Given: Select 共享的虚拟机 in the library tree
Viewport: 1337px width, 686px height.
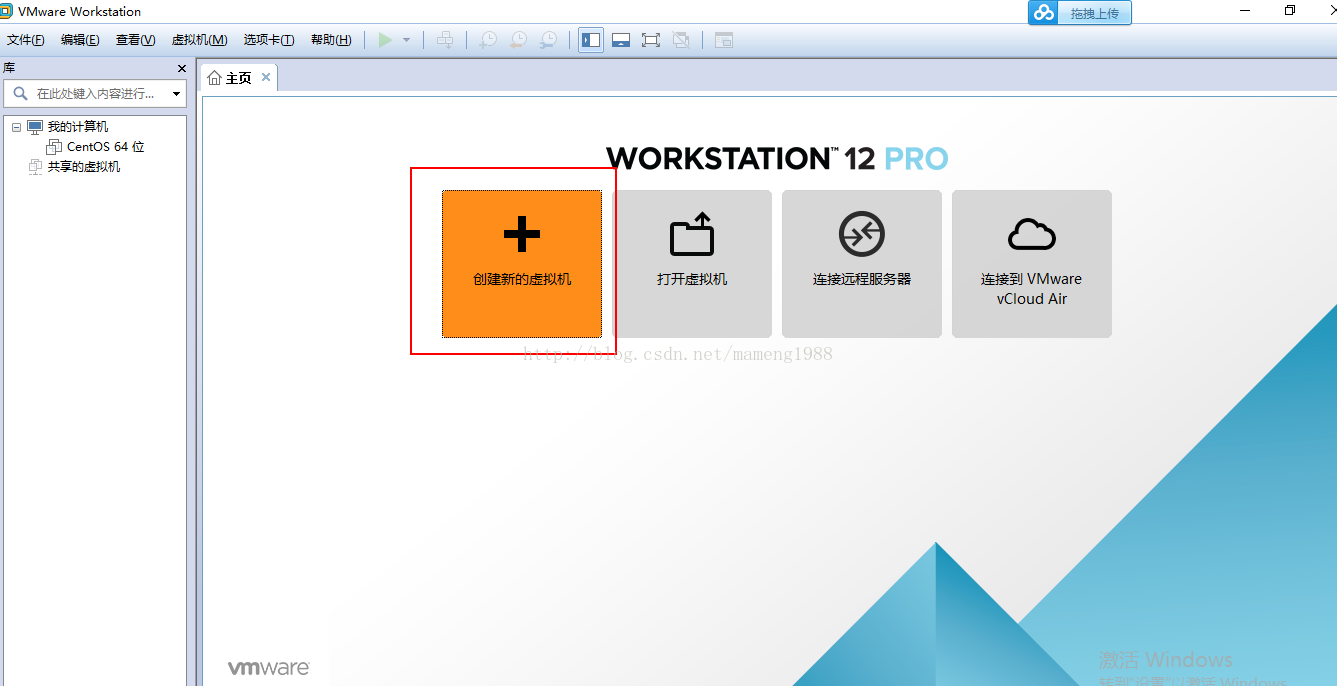Looking at the screenshot, I should tap(84, 167).
